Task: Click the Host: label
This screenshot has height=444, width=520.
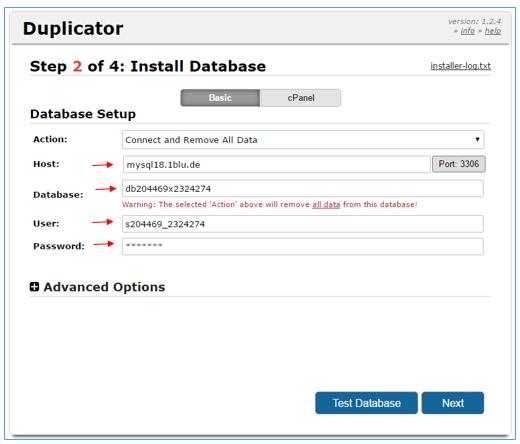Action: [46, 164]
